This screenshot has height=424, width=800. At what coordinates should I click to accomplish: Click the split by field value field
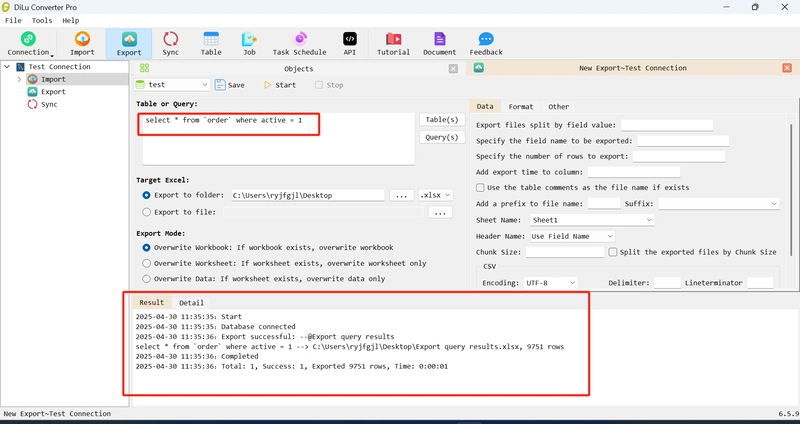point(666,125)
